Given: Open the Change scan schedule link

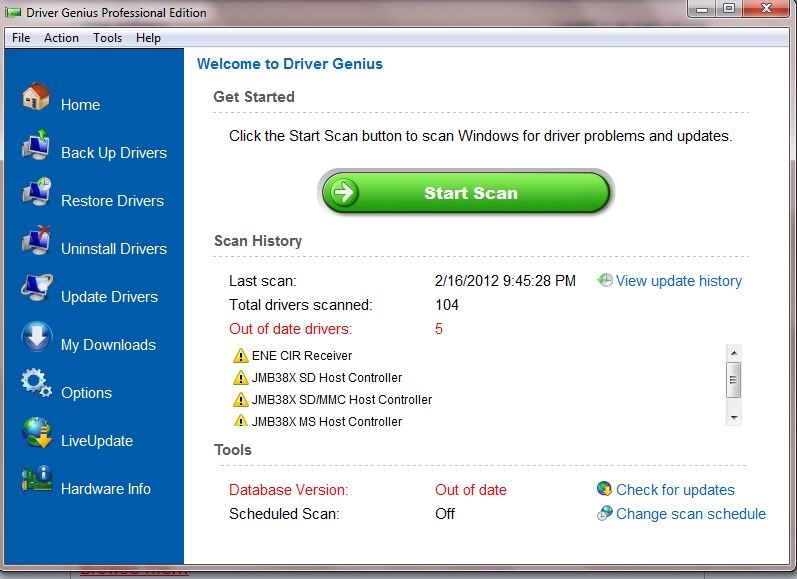Looking at the screenshot, I should point(691,514).
